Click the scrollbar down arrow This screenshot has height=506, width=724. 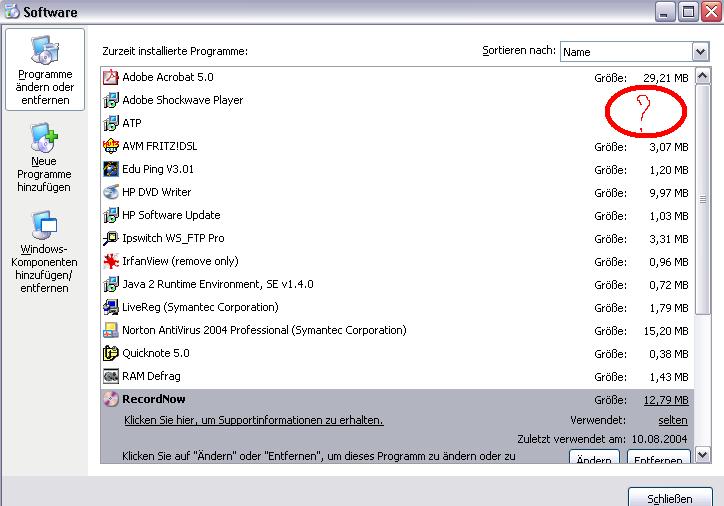(x=703, y=455)
